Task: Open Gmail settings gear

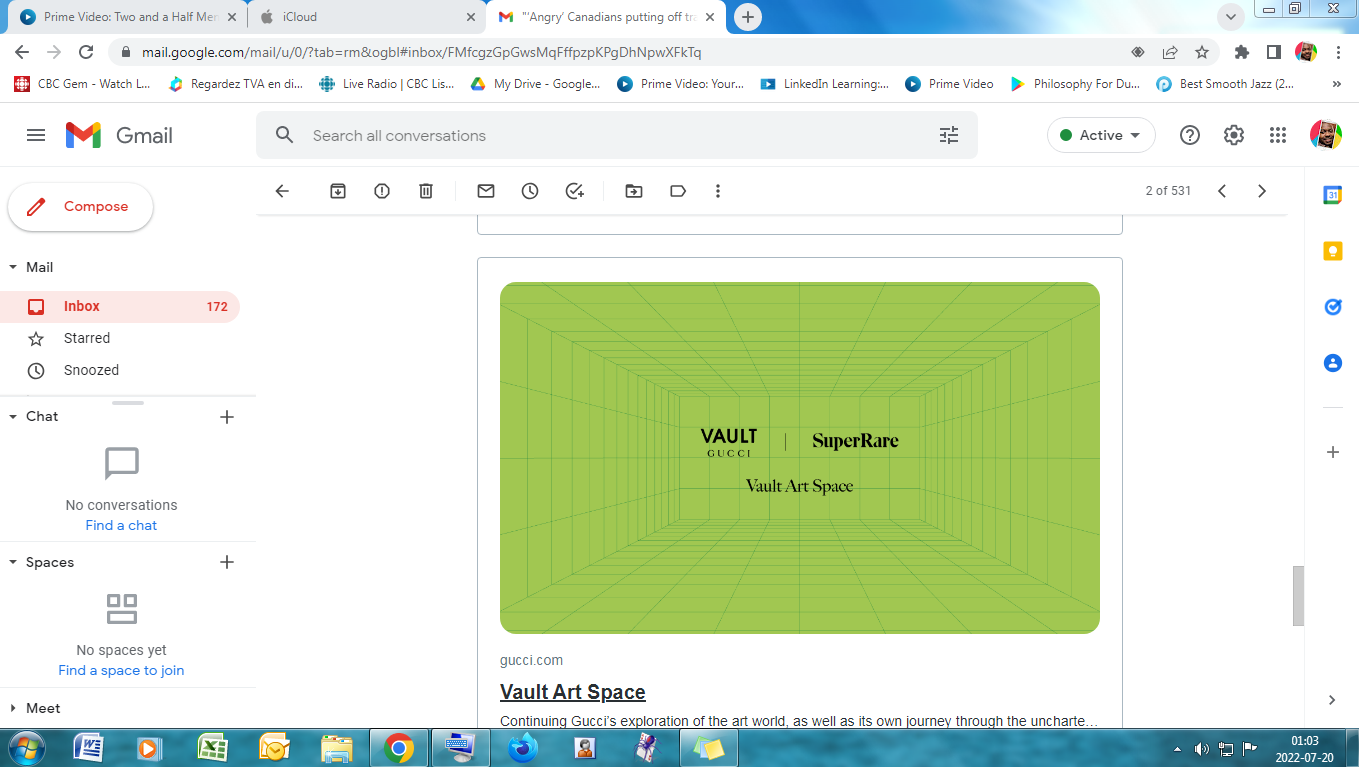Action: [x=1234, y=135]
